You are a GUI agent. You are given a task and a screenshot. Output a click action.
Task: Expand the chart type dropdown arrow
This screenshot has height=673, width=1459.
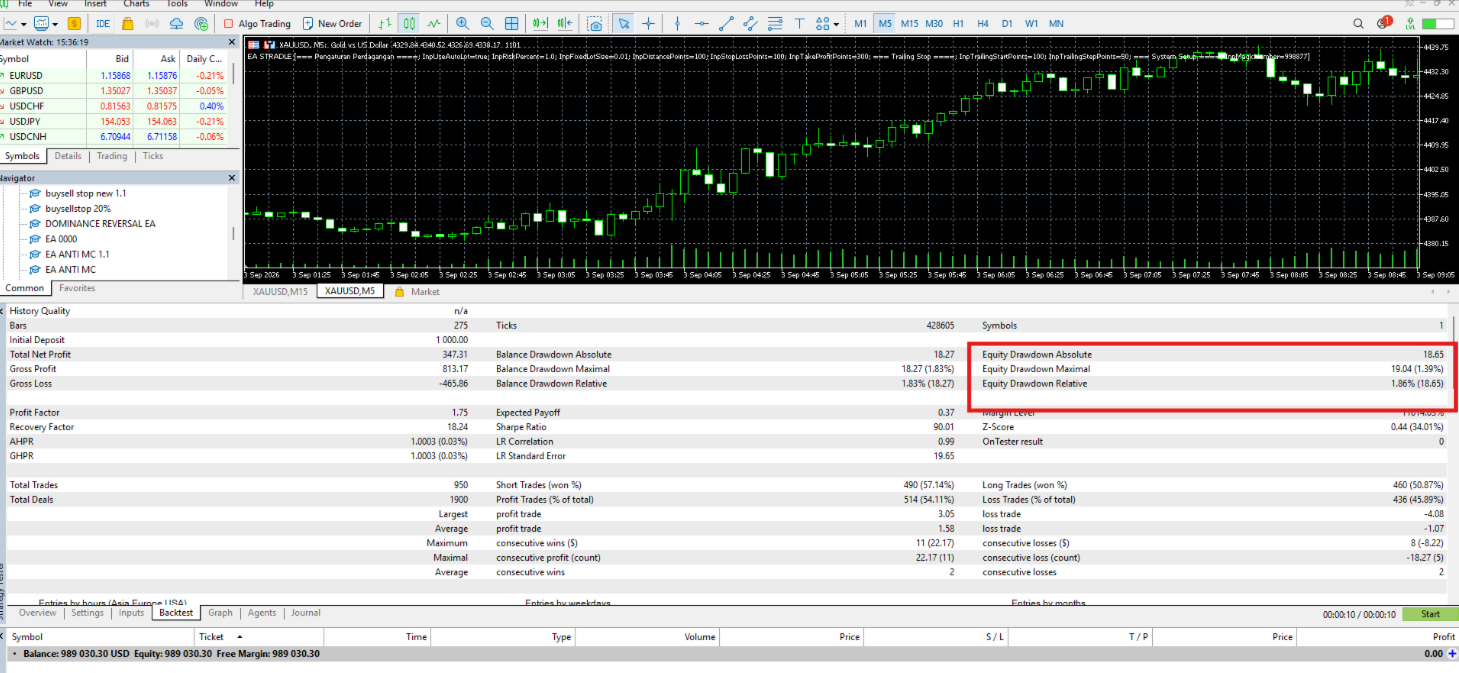[x=23, y=24]
